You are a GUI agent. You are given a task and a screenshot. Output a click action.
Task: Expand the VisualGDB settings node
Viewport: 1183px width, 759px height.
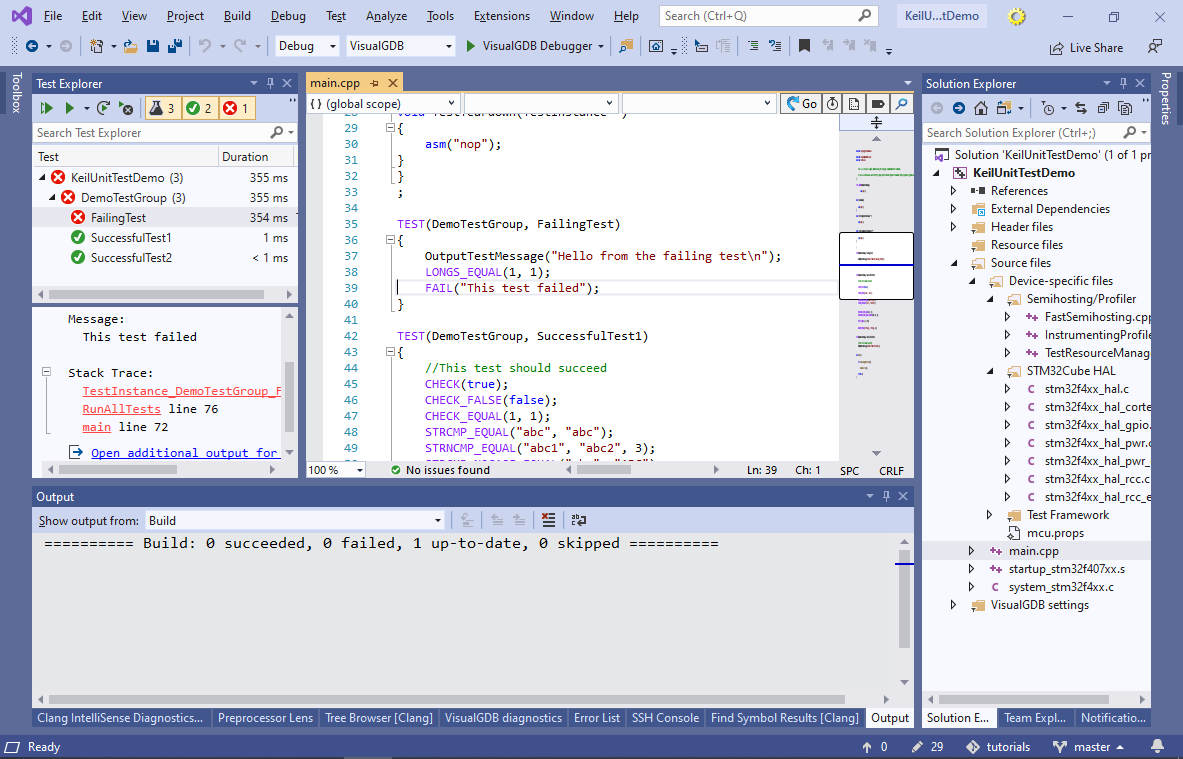tap(954, 605)
